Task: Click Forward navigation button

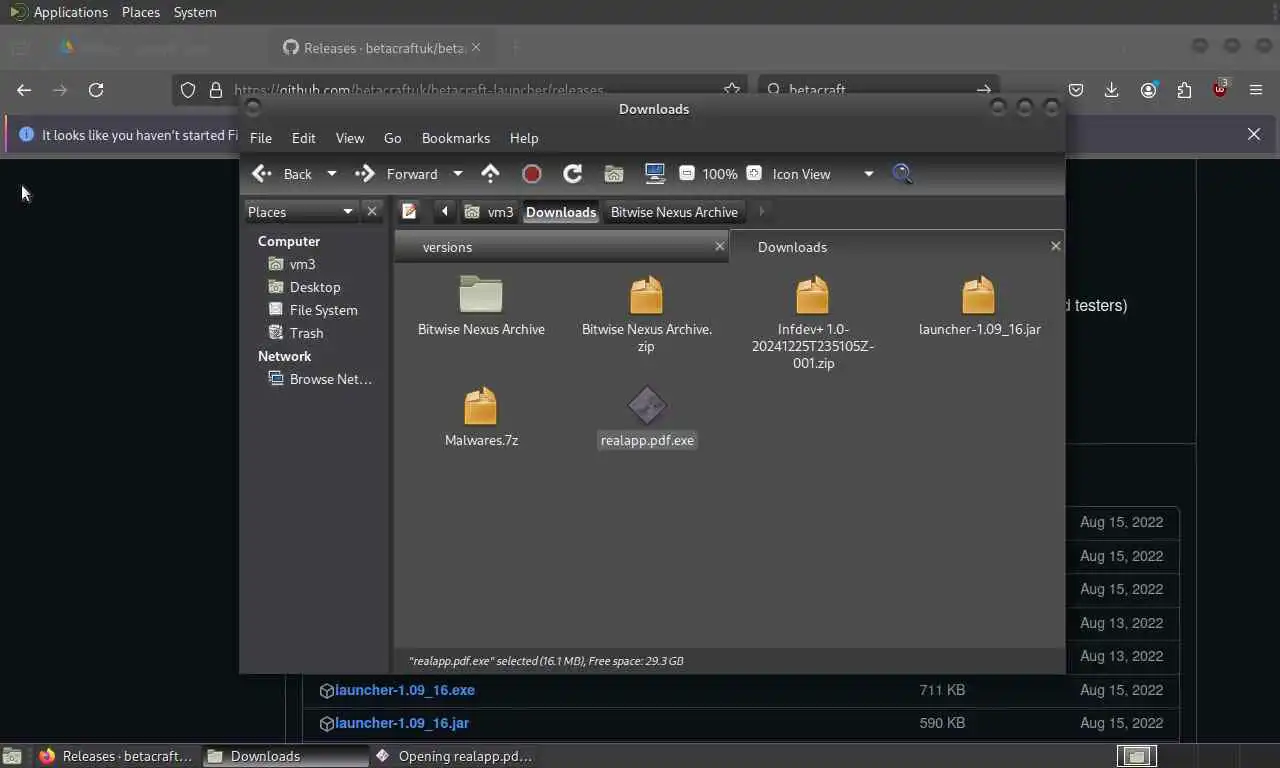Action: tap(397, 174)
